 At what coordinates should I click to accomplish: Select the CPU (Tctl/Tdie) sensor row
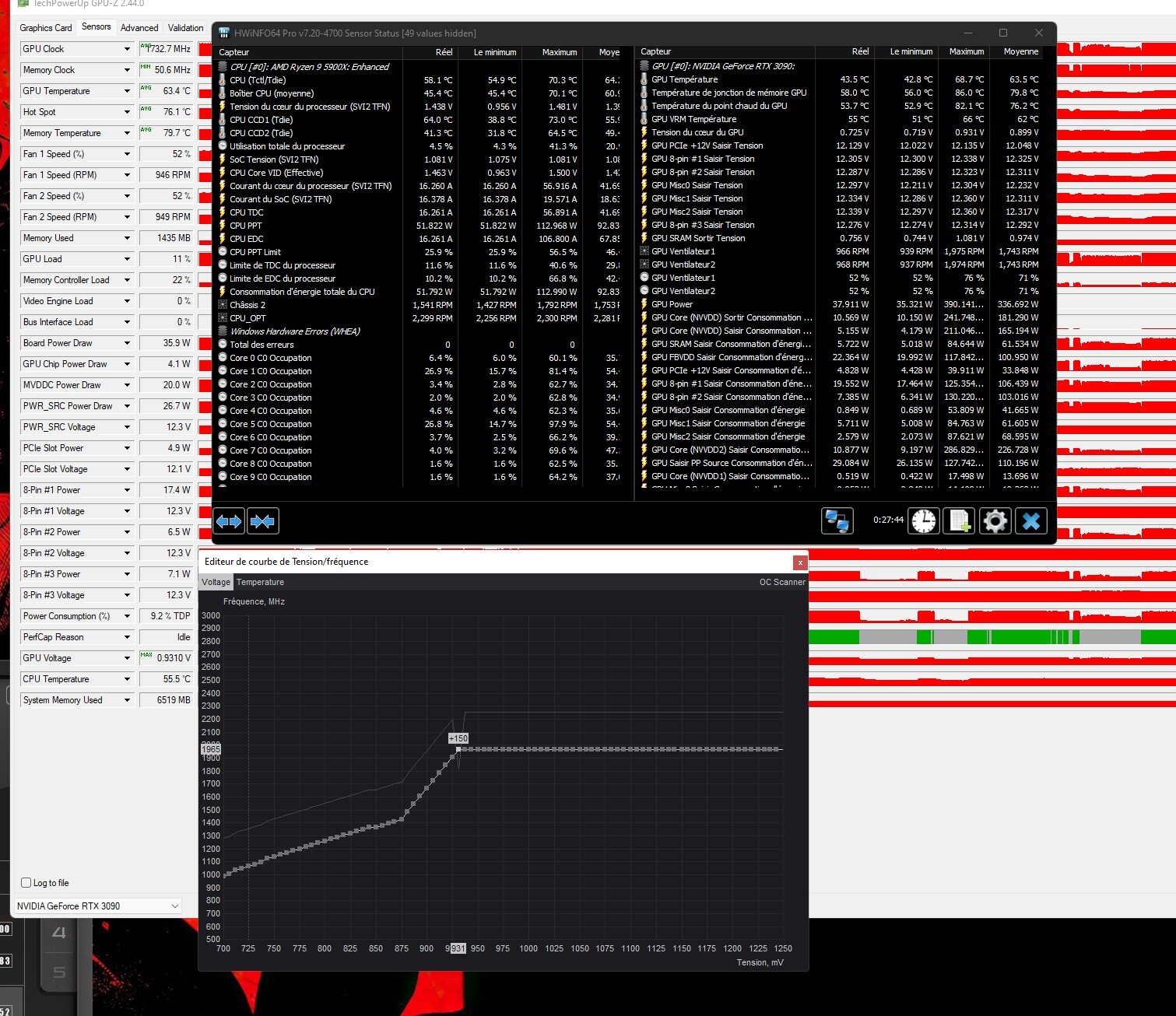point(419,80)
